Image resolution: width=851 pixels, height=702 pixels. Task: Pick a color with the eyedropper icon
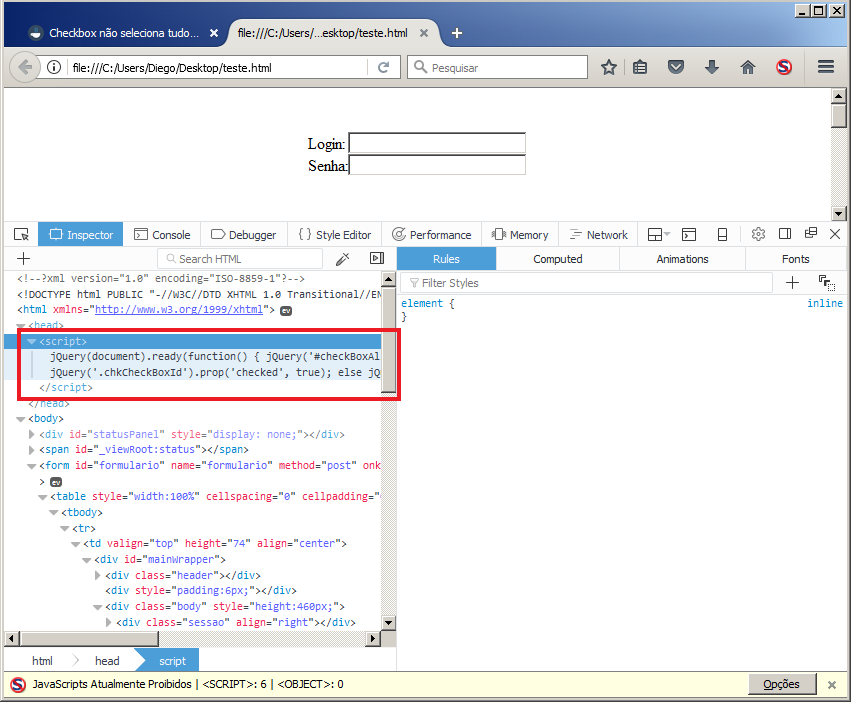(x=342, y=258)
